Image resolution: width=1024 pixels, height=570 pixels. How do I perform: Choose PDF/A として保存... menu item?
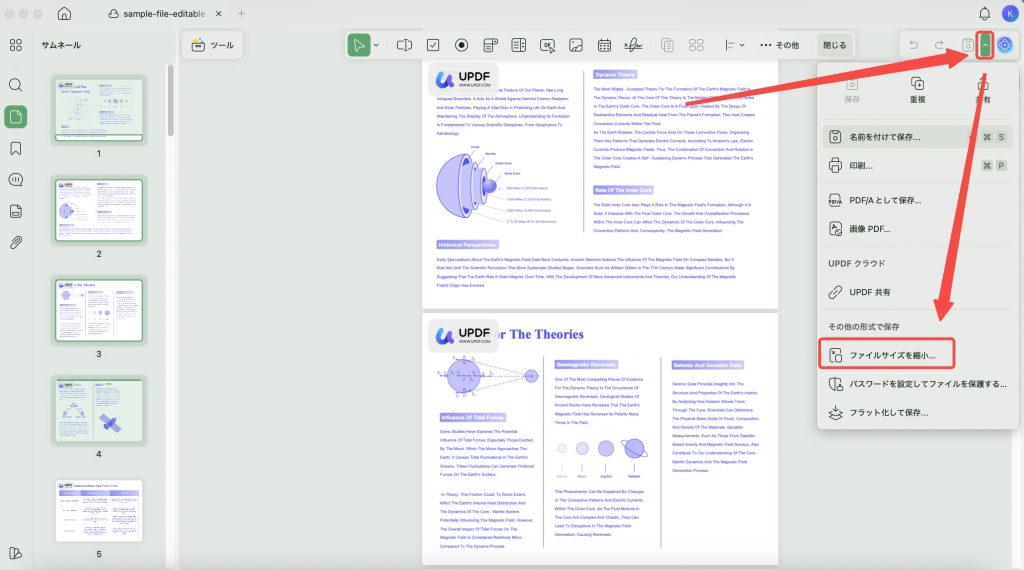click(x=918, y=200)
